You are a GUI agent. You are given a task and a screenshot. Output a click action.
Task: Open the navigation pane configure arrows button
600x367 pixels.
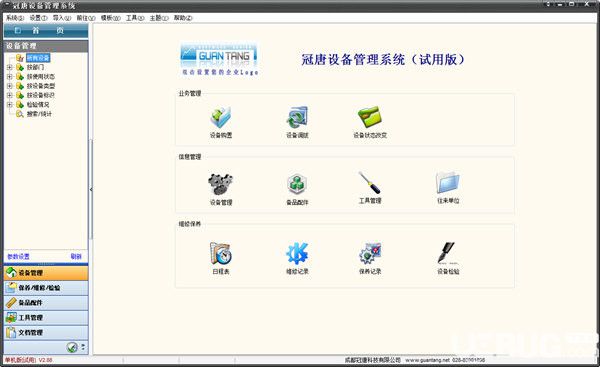coord(83,347)
